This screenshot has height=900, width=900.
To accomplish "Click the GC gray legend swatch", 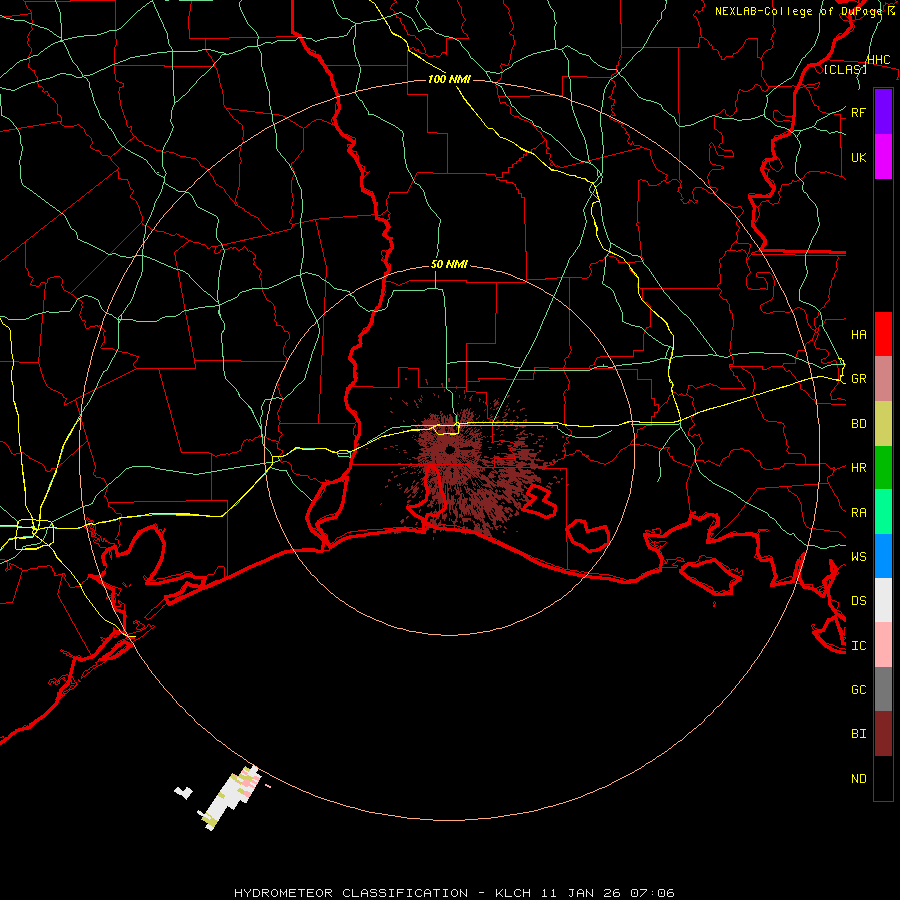I will tap(883, 689).
